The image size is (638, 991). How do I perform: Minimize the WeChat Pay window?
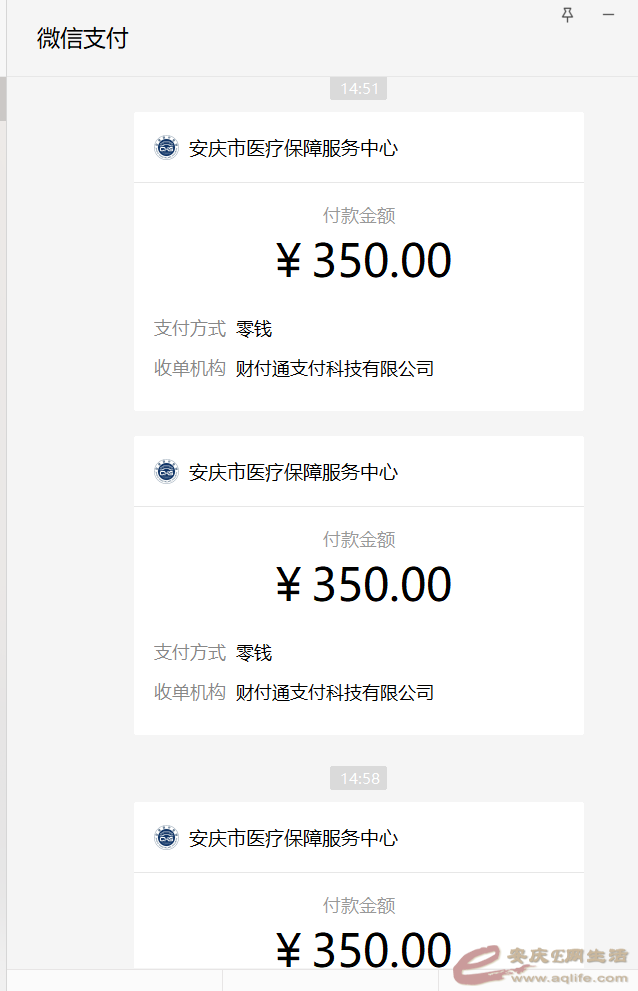click(x=608, y=15)
